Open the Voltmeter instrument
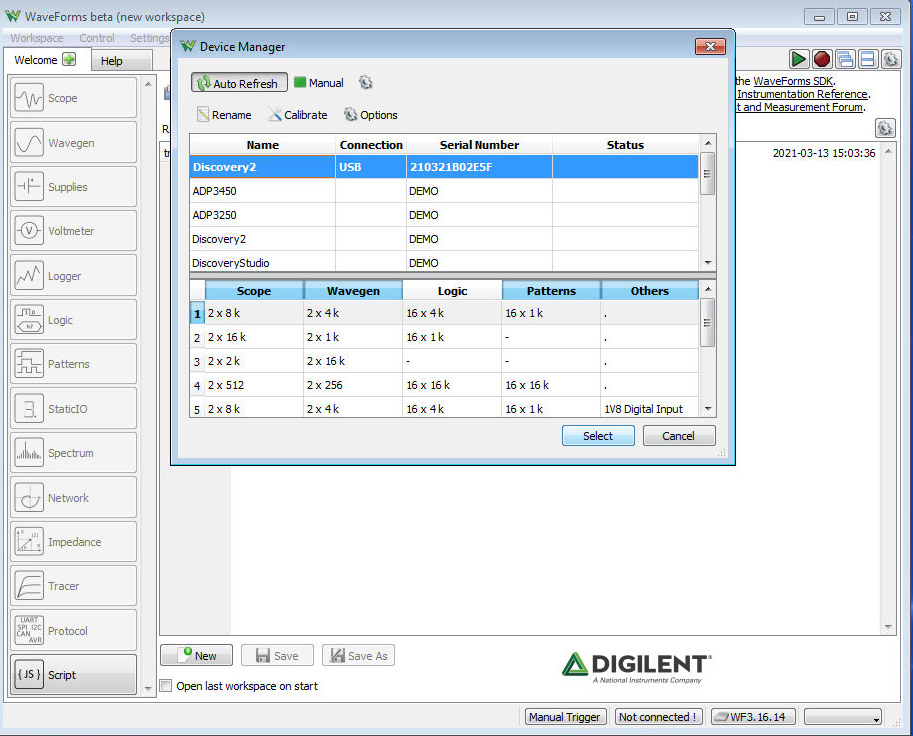Screen dimensions: 913x736 (73, 231)
